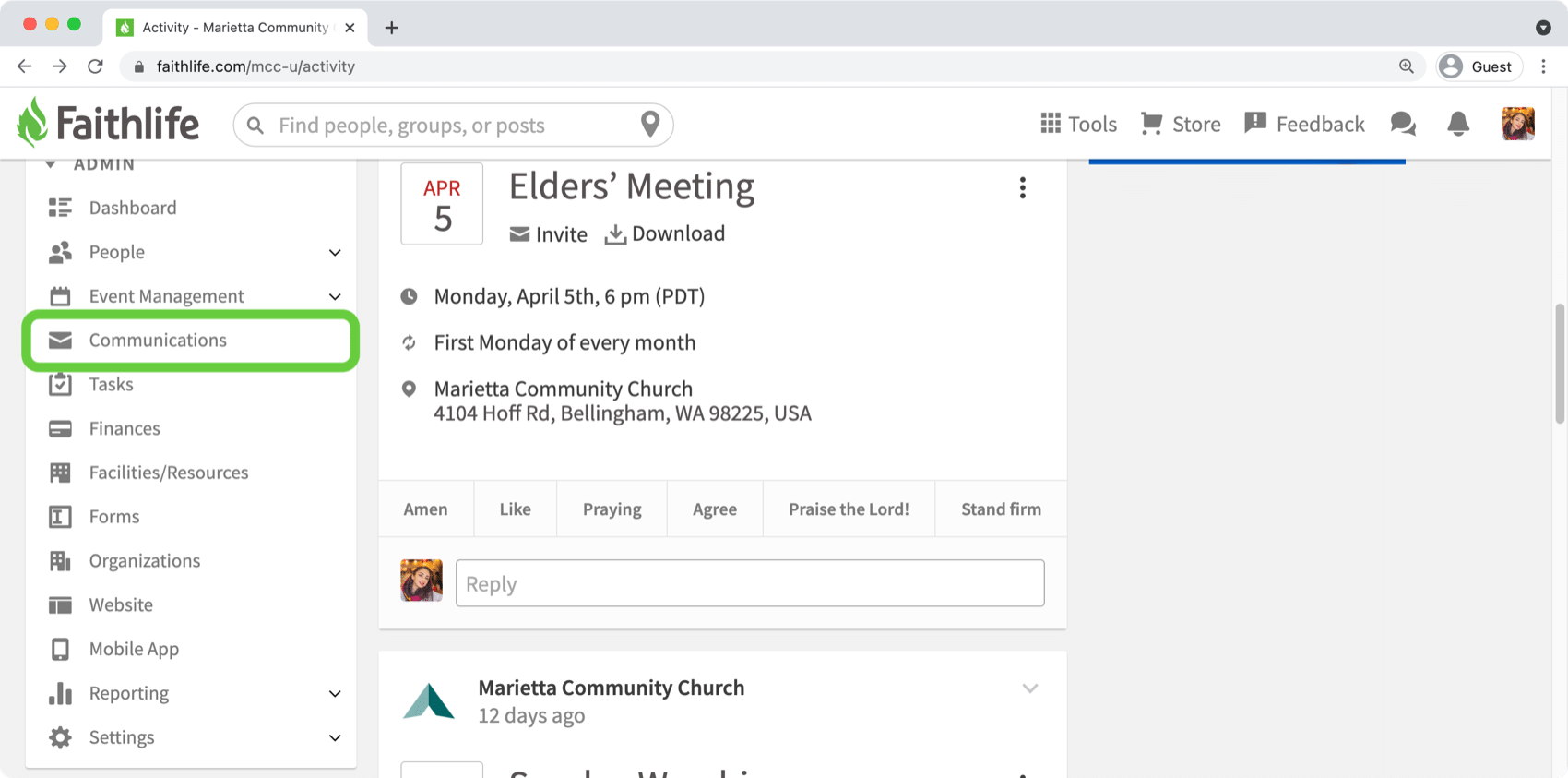Click the Faithlife logo

pos(108,123)
